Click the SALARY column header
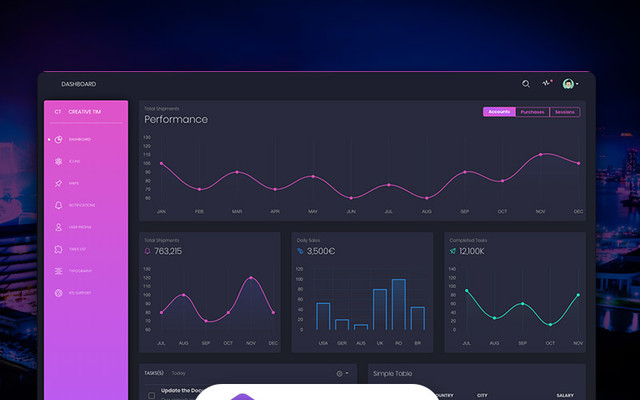The image size is (640, 400). click(565, 396)
